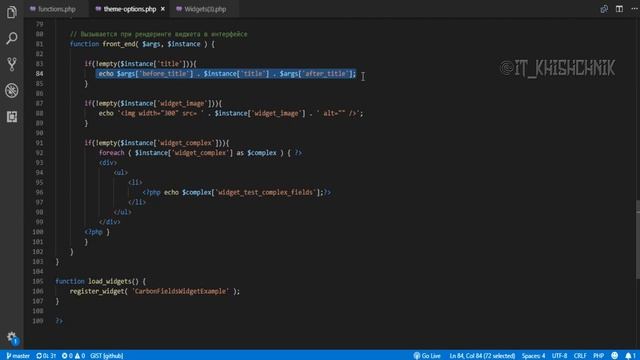Change CRLF end-of-line sequence
Viewport: 640px width, 360px height.
tap(580, 356)
